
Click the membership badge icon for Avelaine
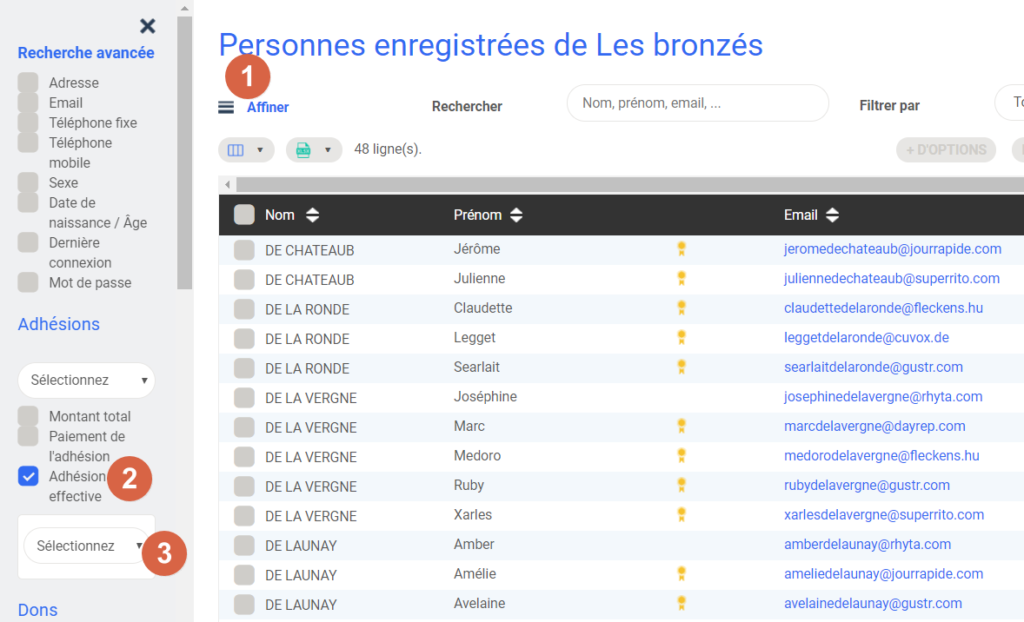coord(681,603)
